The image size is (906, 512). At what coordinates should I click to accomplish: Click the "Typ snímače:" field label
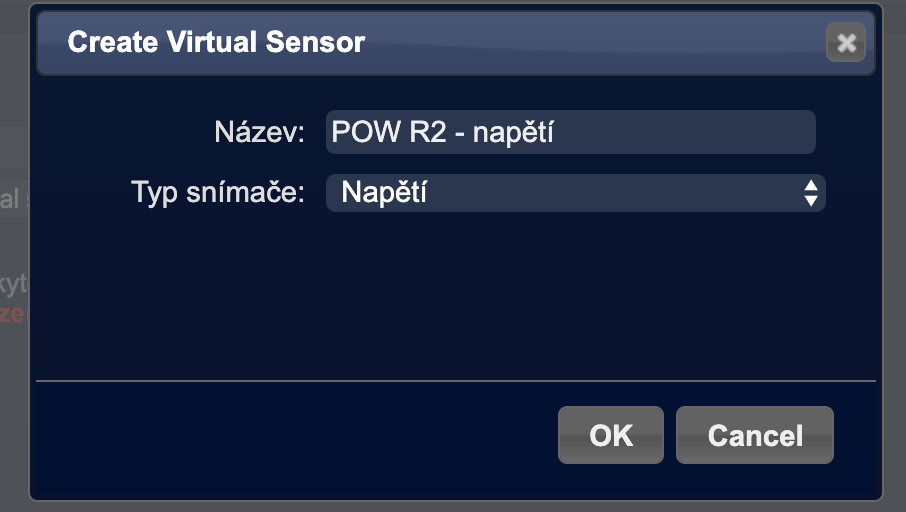[x=217, y=193]
